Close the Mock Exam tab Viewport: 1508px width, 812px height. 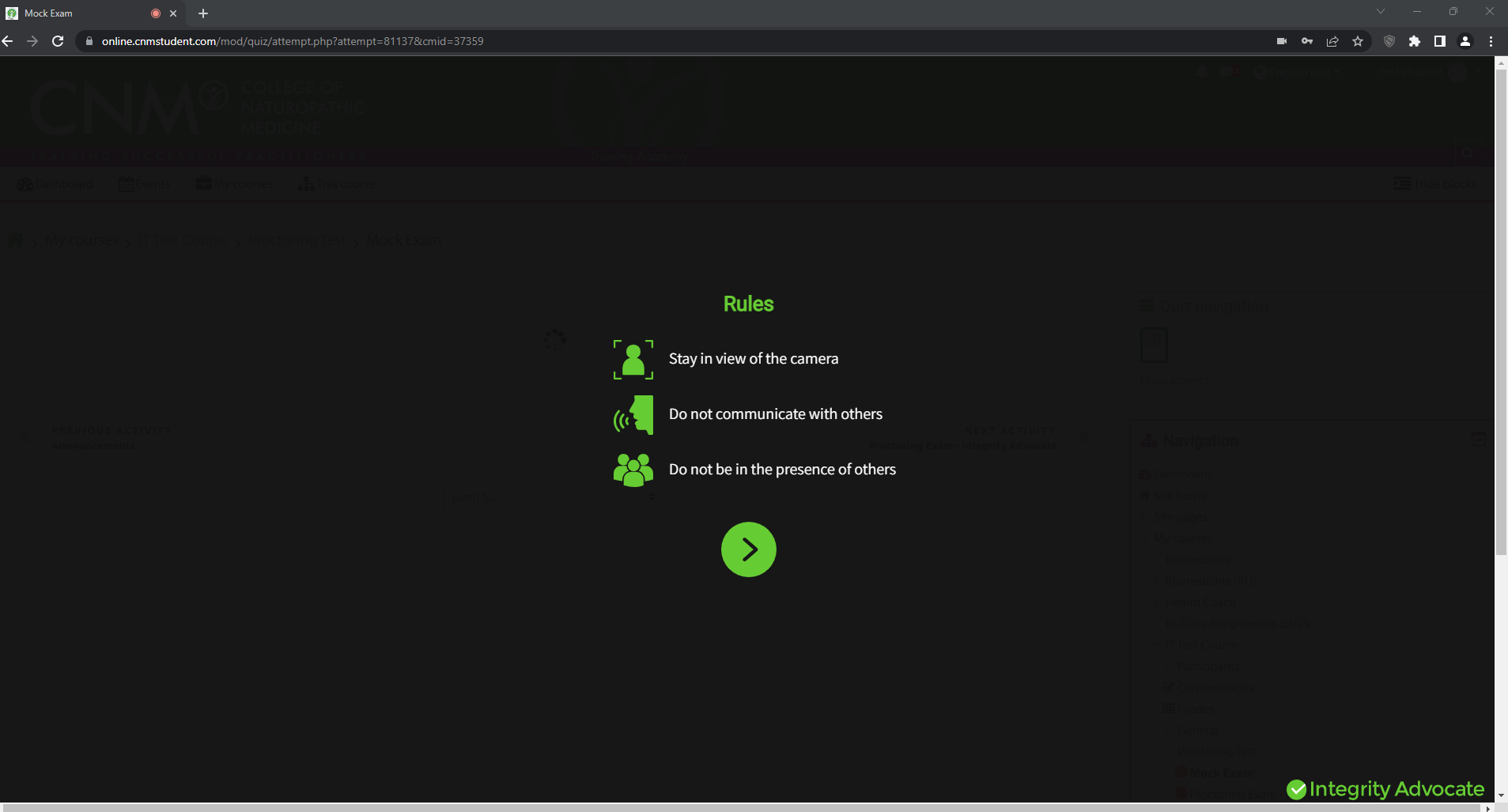pos(173,13)
